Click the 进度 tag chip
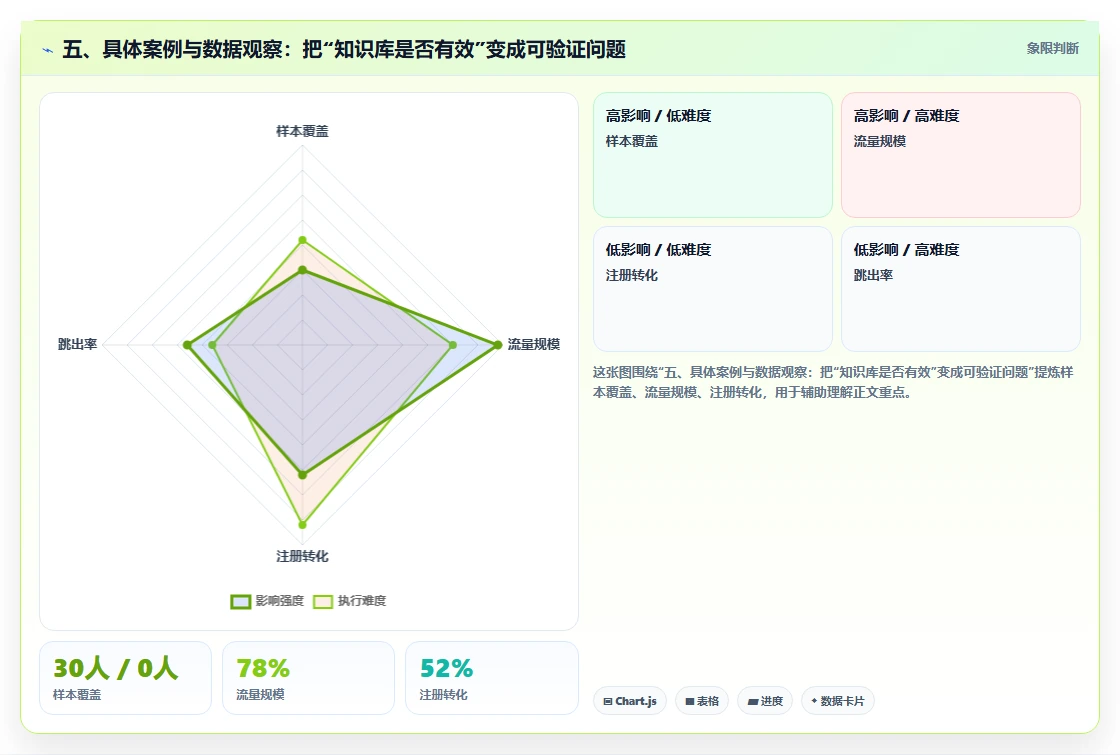This screenshot has height=755, width=1120. pyautogui.click(x=765, y=701)
